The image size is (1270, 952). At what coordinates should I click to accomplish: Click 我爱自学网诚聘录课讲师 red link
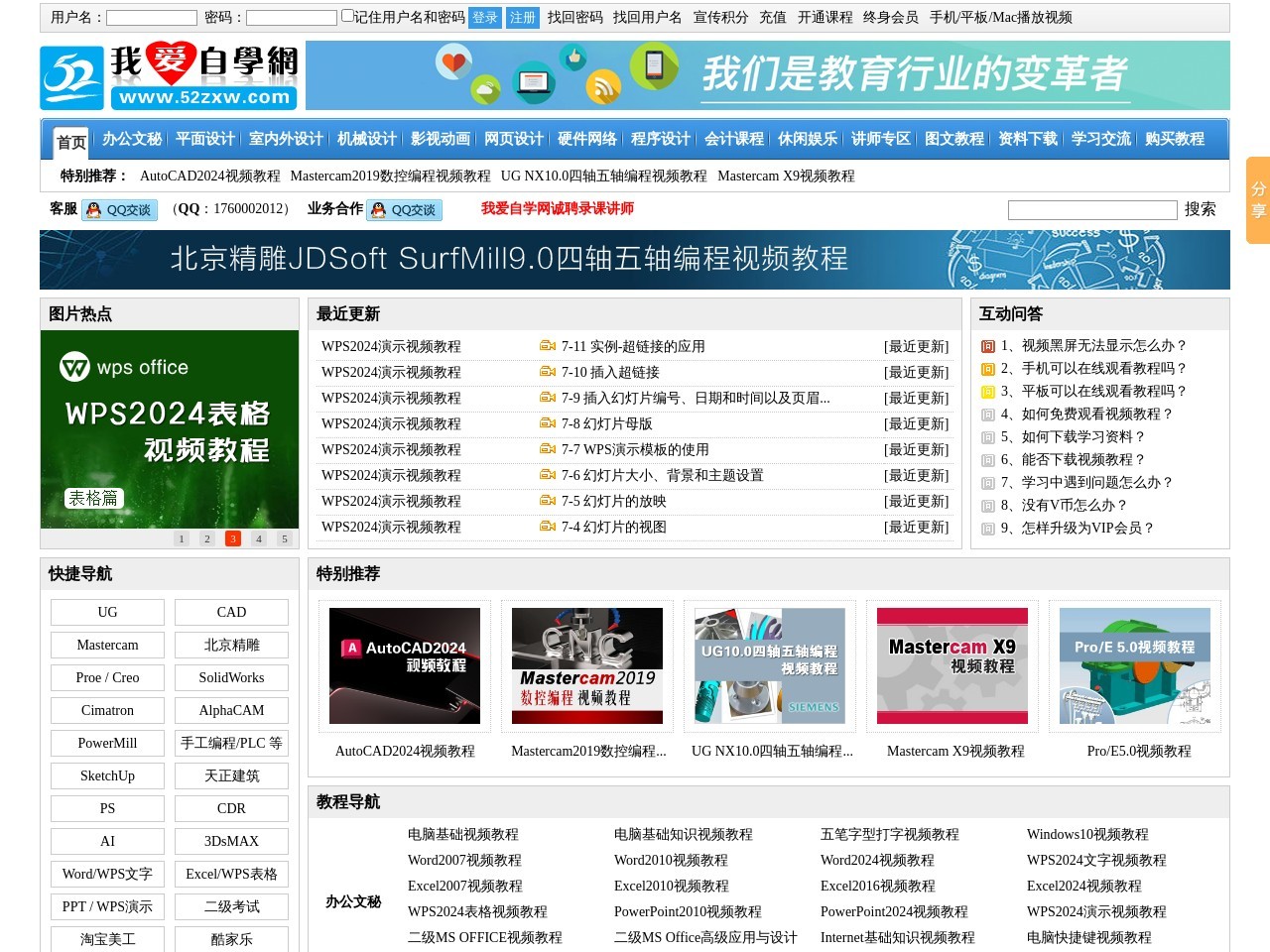click(x=558, y=208)
